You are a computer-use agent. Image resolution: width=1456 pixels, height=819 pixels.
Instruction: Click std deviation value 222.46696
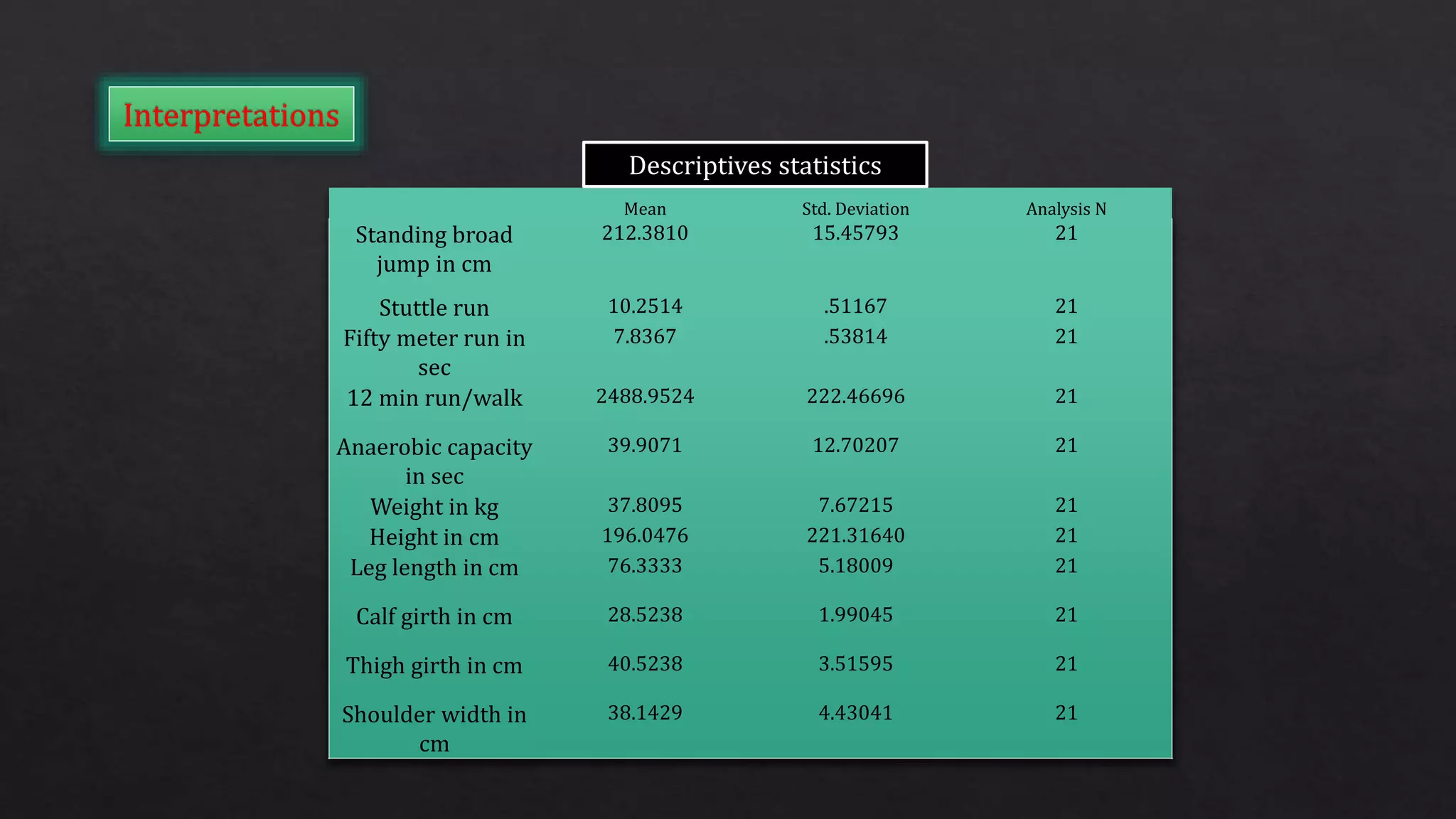pos(855,396)
